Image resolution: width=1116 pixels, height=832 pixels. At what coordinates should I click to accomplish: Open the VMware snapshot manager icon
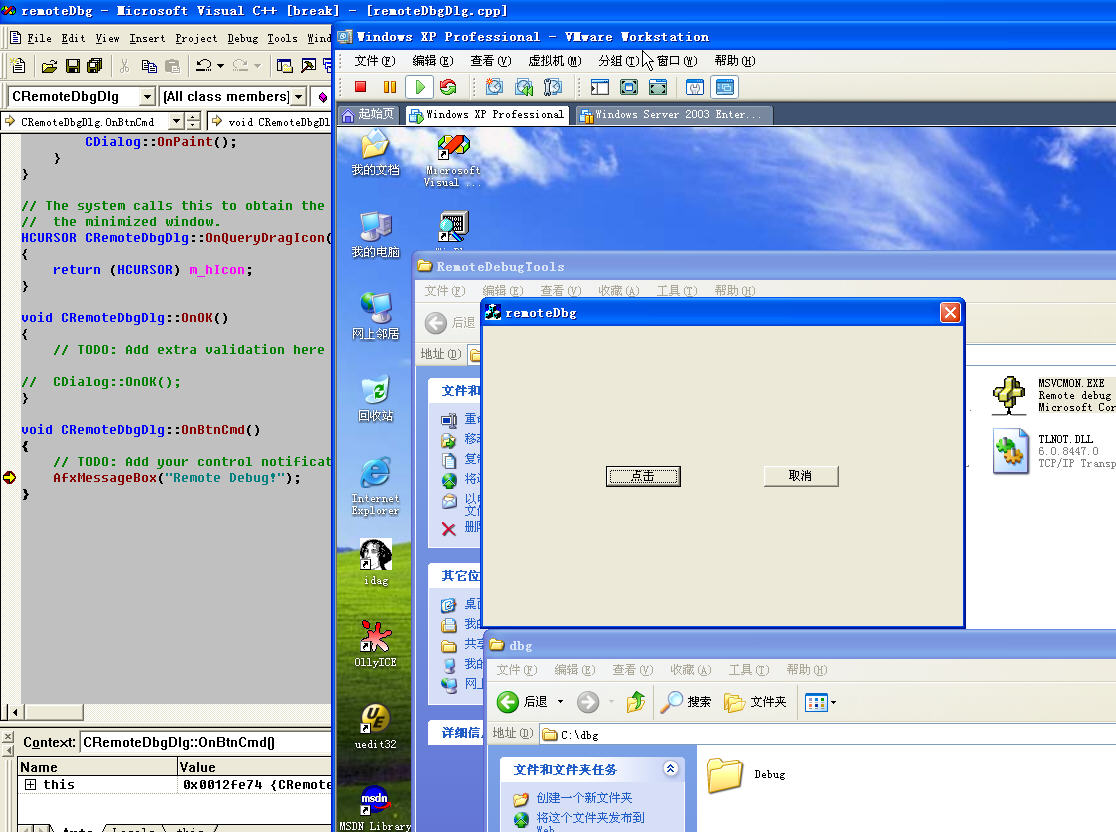[552, 87]
